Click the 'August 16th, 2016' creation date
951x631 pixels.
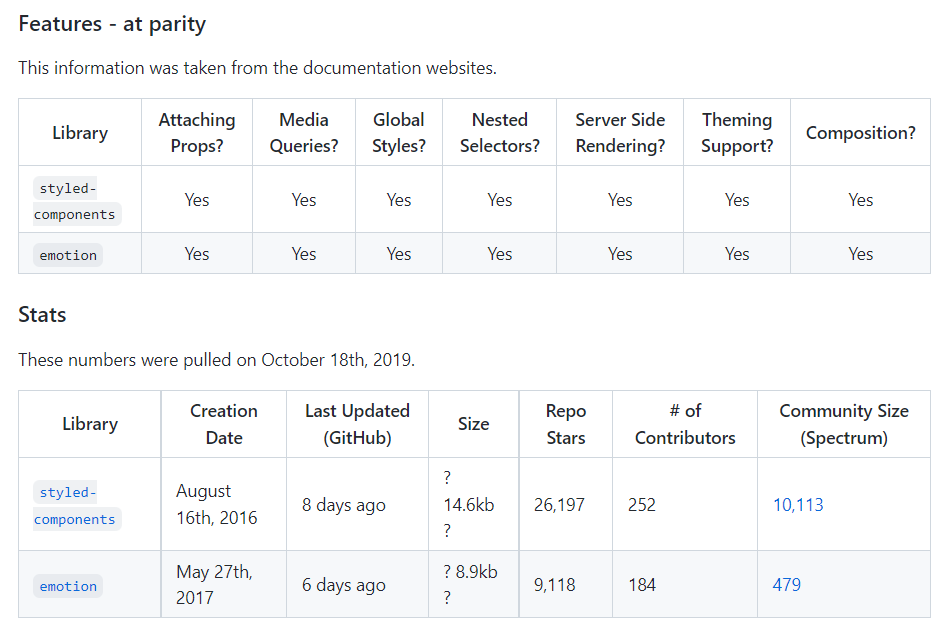coord(216,505)
